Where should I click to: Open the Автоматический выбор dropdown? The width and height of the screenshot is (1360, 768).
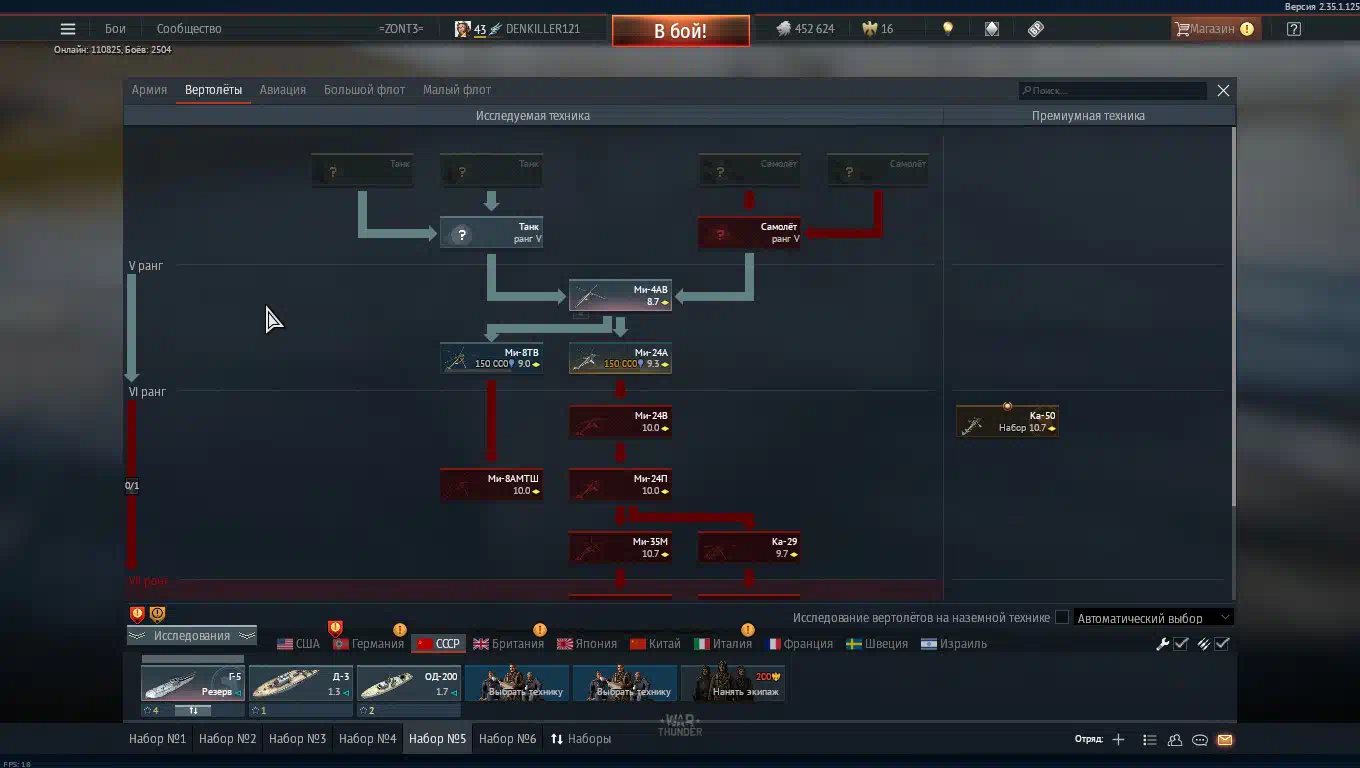pyautogui.click(x=1153, y=618)
